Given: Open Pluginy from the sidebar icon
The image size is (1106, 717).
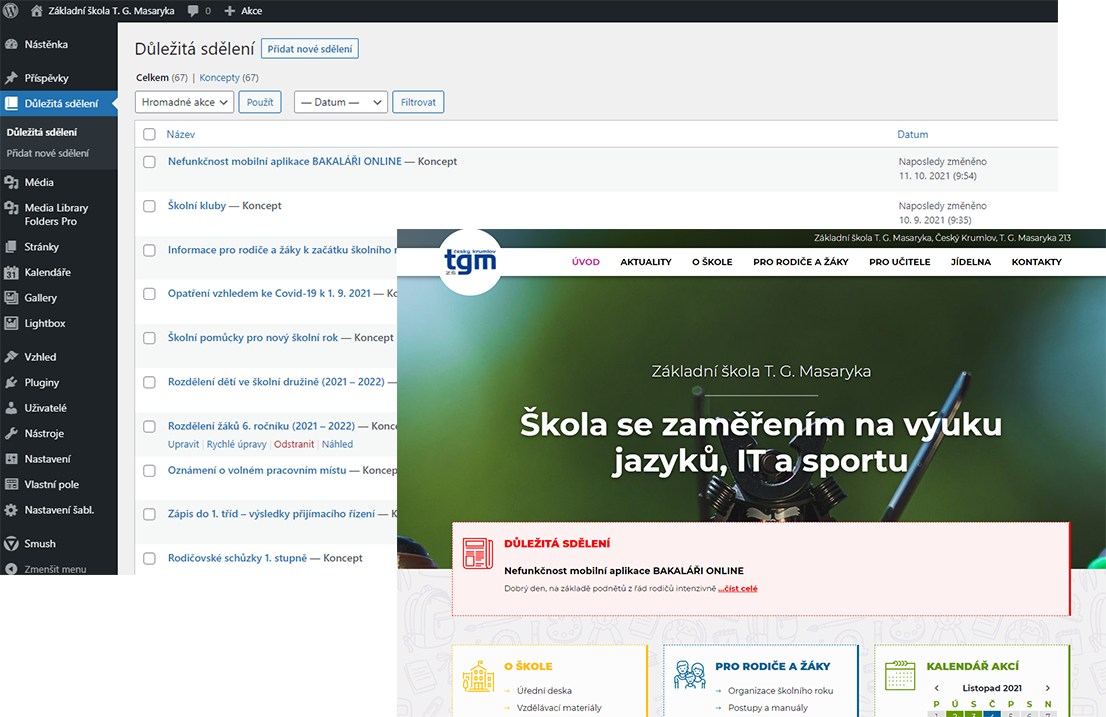Looking at the screenshot, I should [x=11, y=382].
